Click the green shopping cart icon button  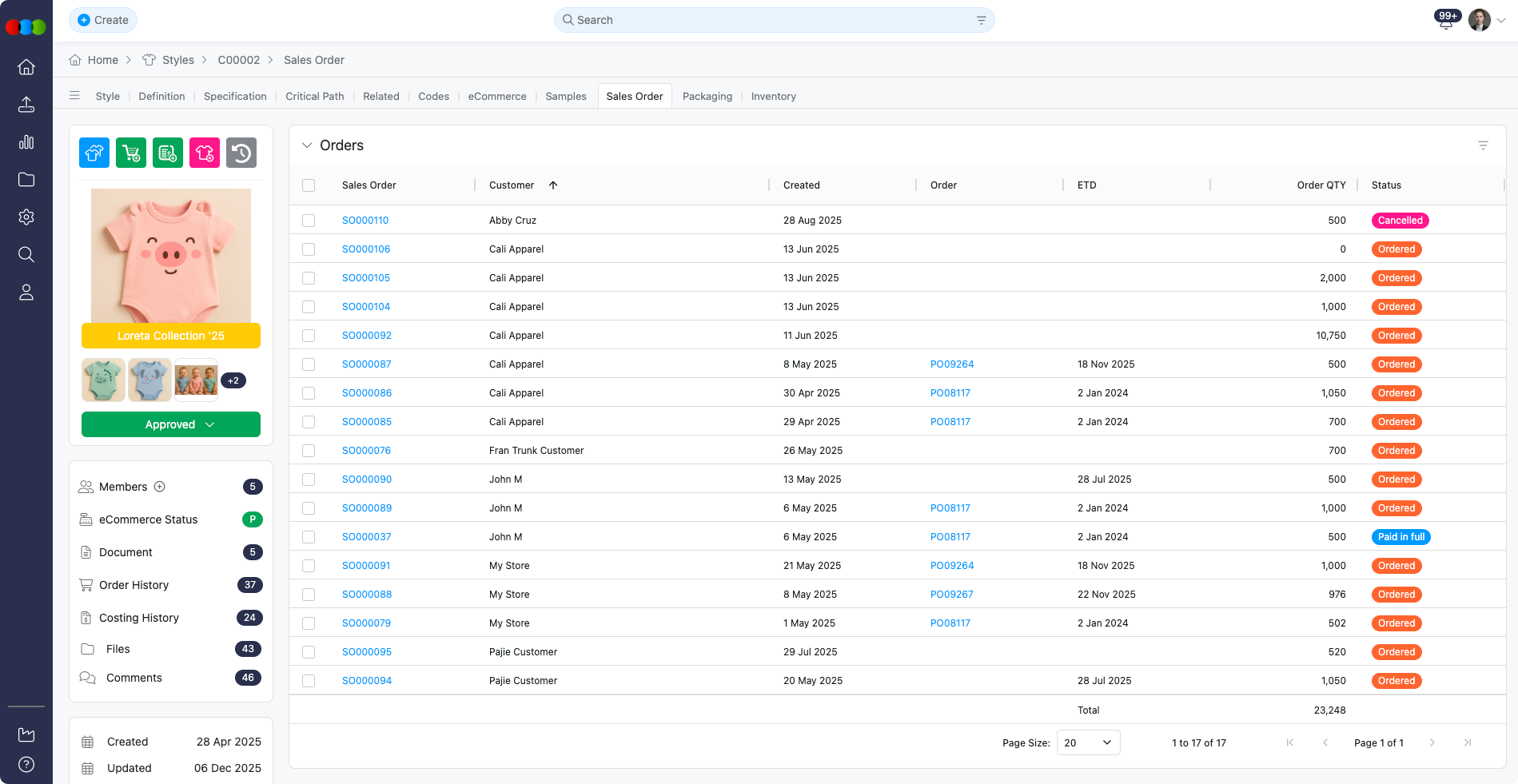click(x=131, y=153)
